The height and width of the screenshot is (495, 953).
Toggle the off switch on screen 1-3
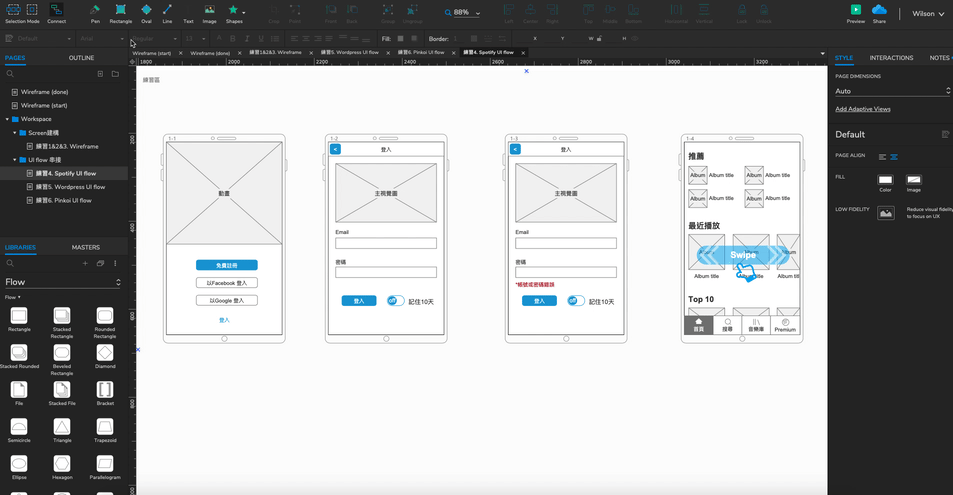pos(576,301)
